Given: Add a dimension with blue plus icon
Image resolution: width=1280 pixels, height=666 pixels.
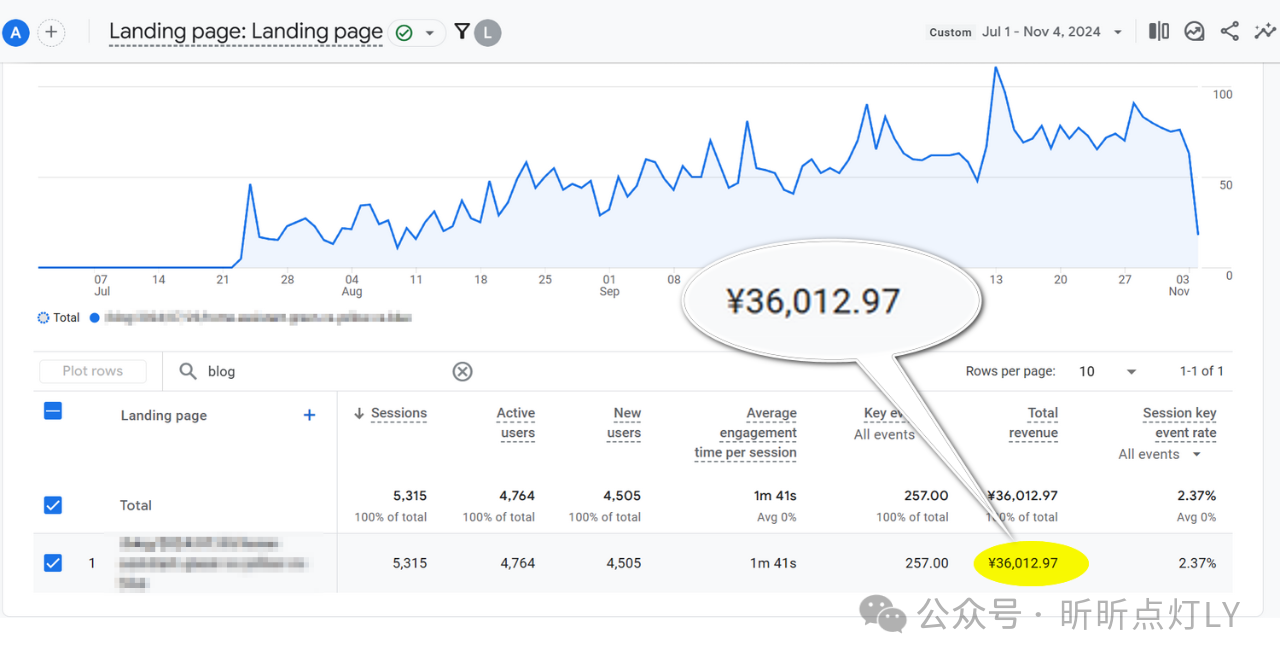Looking at the screenshot, I should (x=309, y=415).
